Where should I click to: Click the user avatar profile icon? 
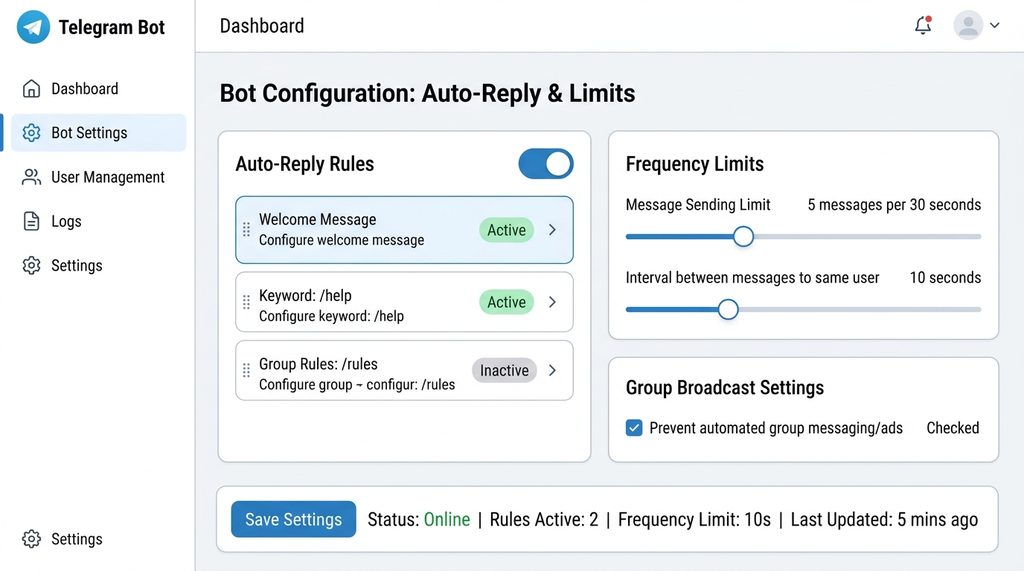(x=968, y=26)
